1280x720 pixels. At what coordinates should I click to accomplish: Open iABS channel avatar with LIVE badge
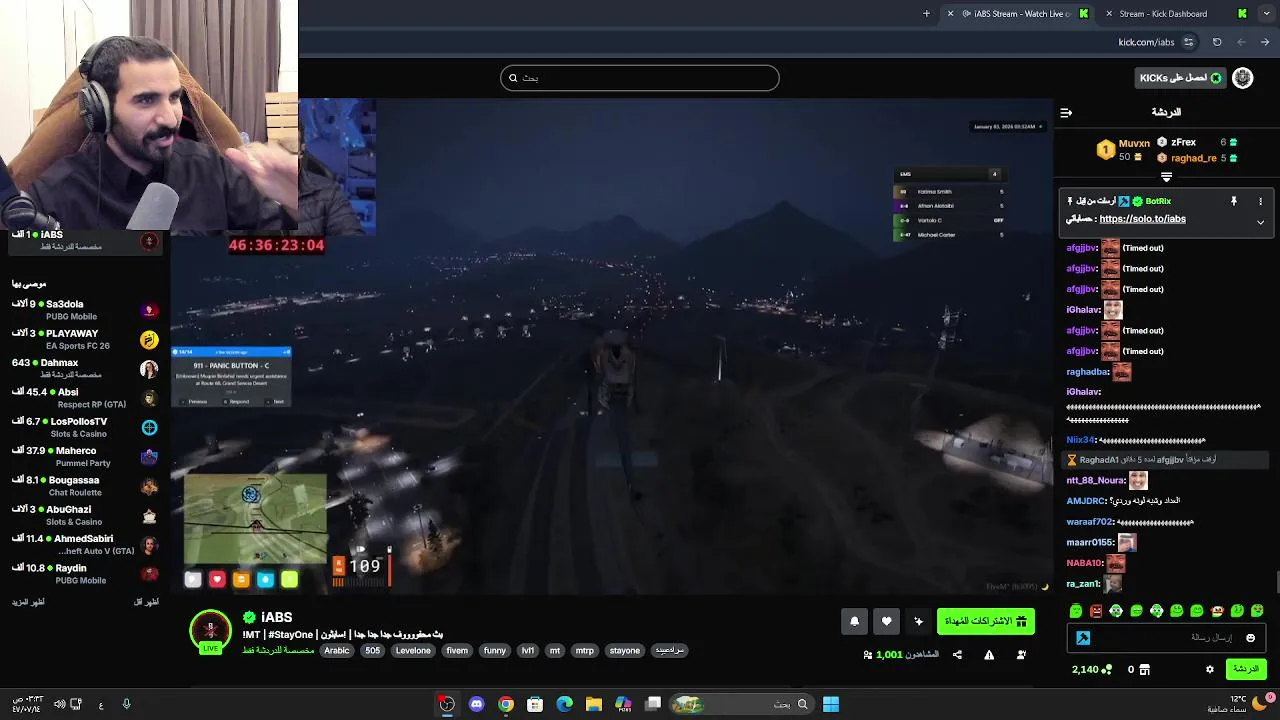pyautogui.click(x=210, y=632)
